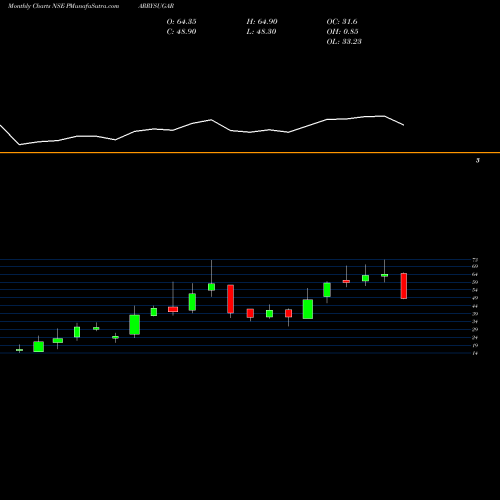500x500 pixels.
Task: Click the leftmost tiny green candlestick
Action: coord(19,350)
